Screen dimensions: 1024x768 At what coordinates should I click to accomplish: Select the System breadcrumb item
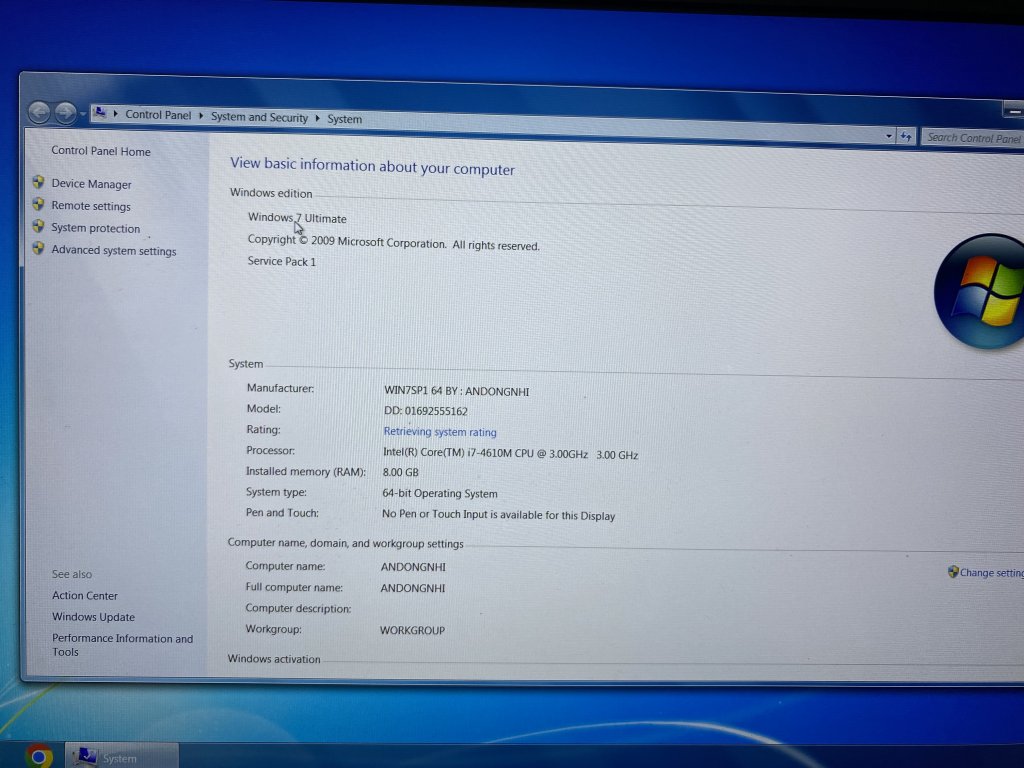pyautogui.click(x=344, y=119)
